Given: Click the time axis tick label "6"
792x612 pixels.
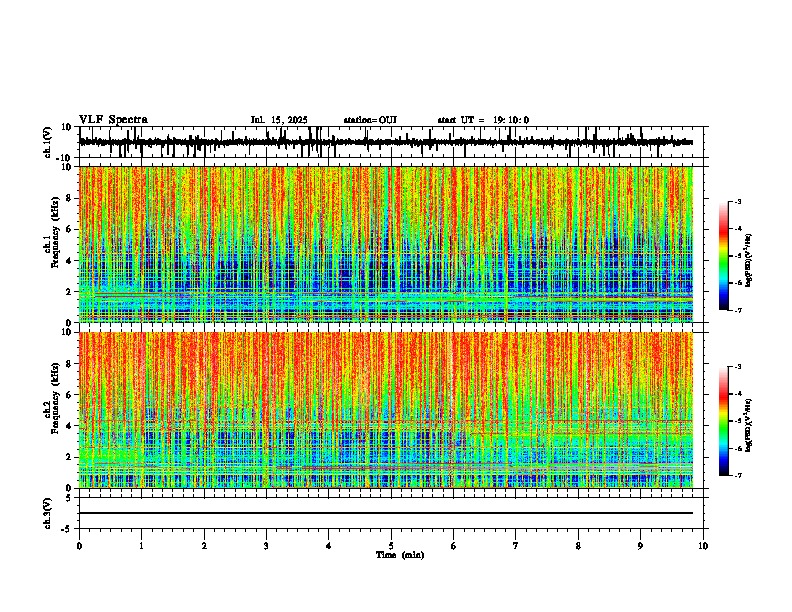Looking at the screenshot, I should coord(454,546).
